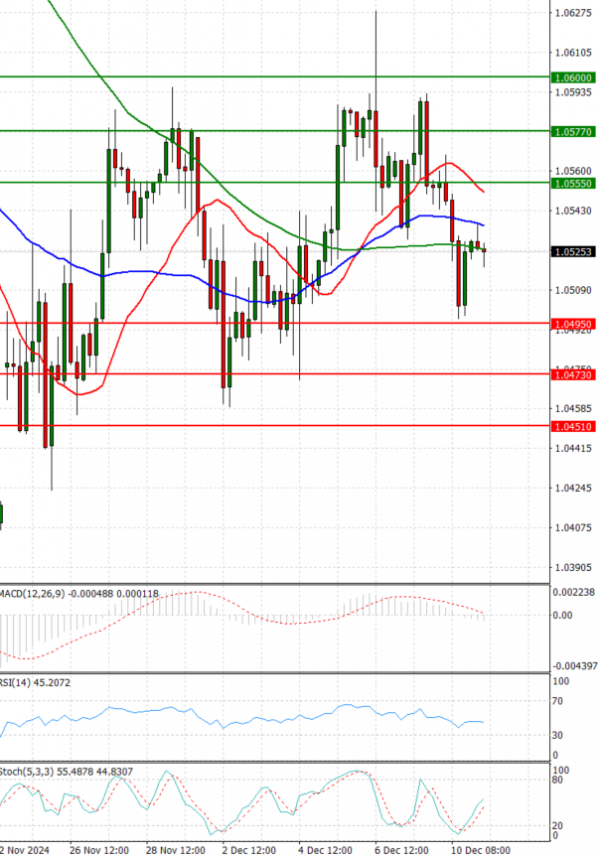The width and height of the screenshot is (600, 857).
Task: Click the 1.05770 green level label
Action: [x=573, y=132]
